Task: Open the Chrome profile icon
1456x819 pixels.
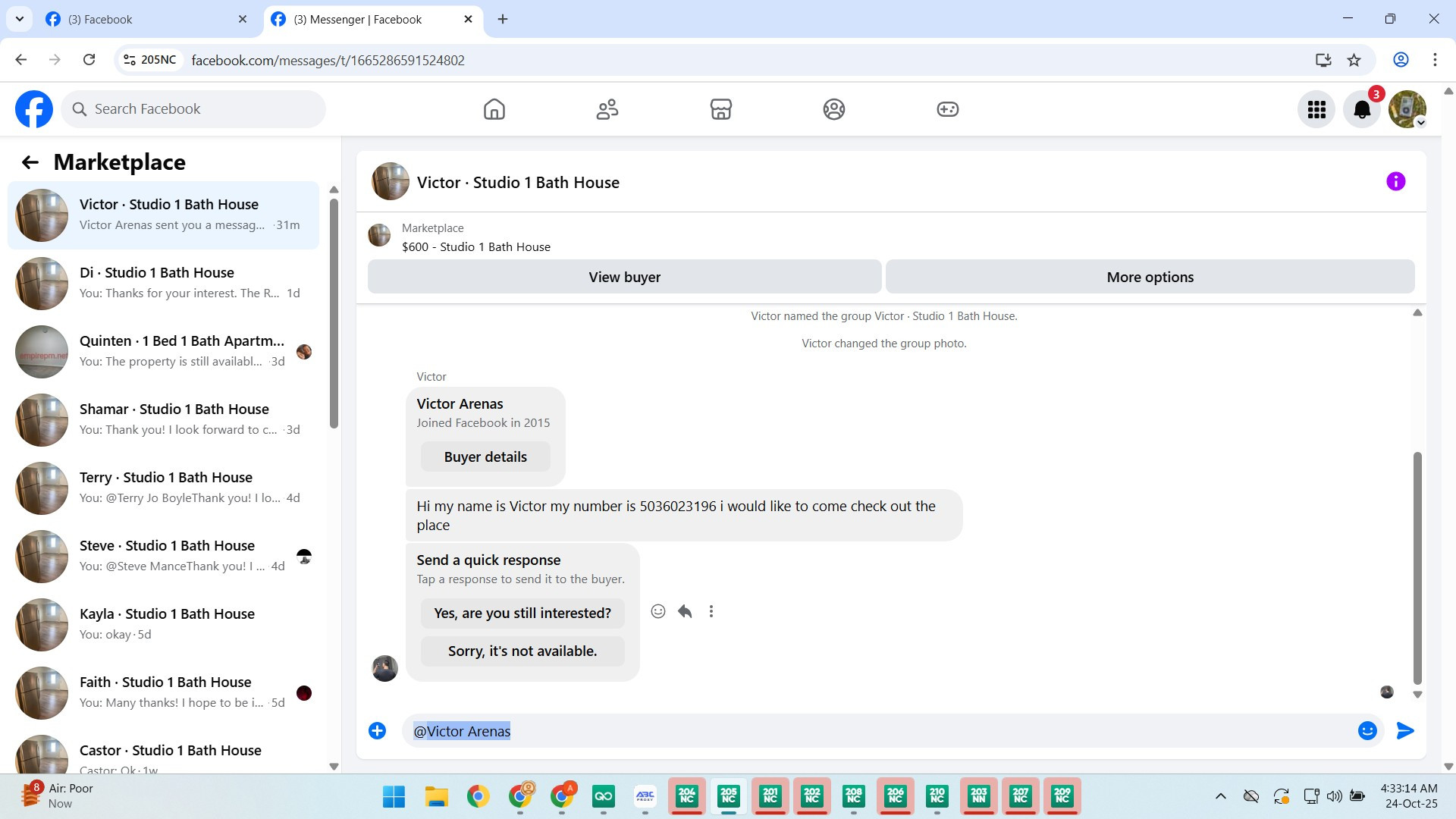Action: 1401,60
